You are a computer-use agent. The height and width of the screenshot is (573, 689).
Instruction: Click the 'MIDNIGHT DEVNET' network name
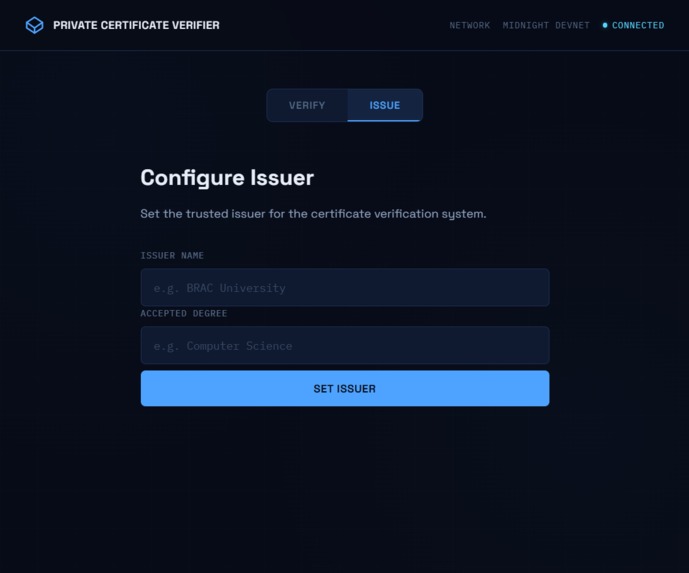(546, 25)
